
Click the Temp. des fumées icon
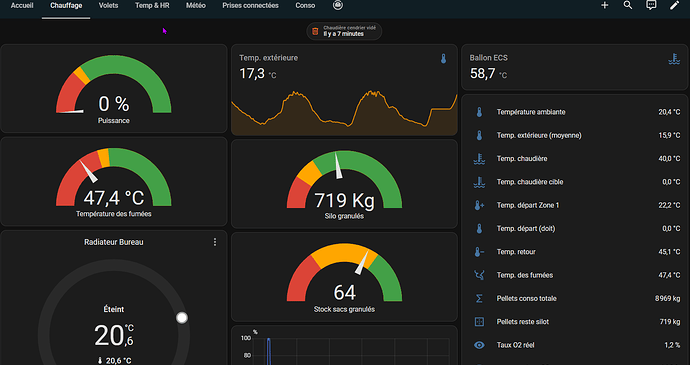click(x=479, y=276)
